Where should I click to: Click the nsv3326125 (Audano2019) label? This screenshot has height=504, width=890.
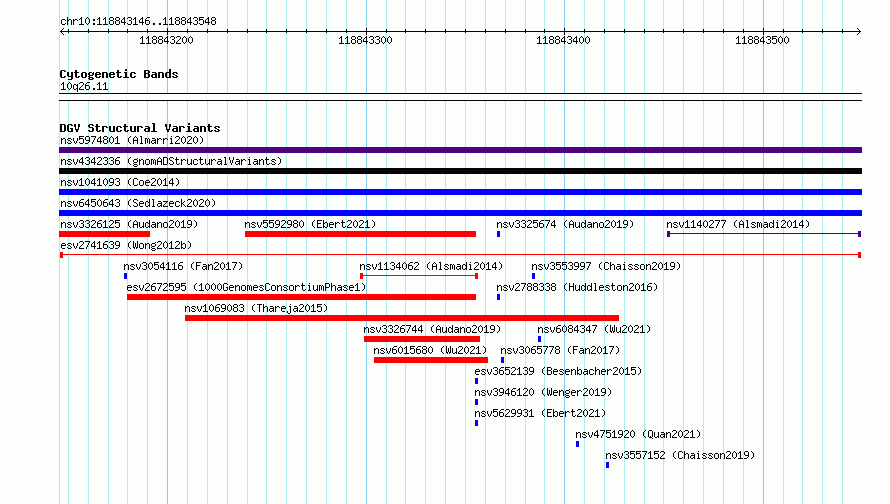129,224
